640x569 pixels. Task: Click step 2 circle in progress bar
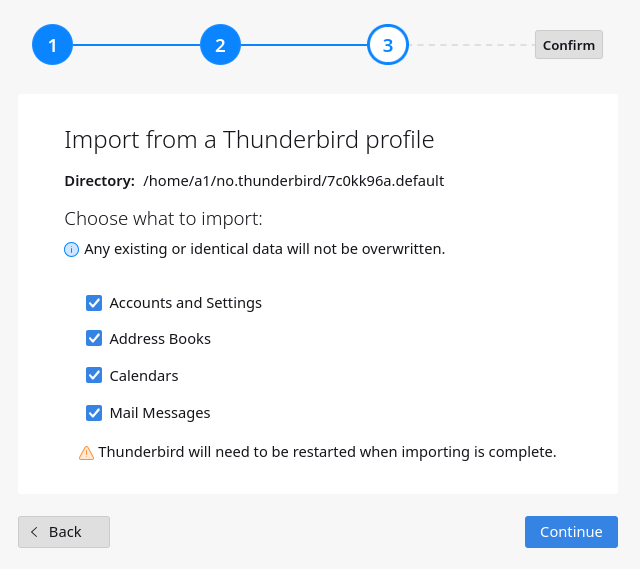220,44
